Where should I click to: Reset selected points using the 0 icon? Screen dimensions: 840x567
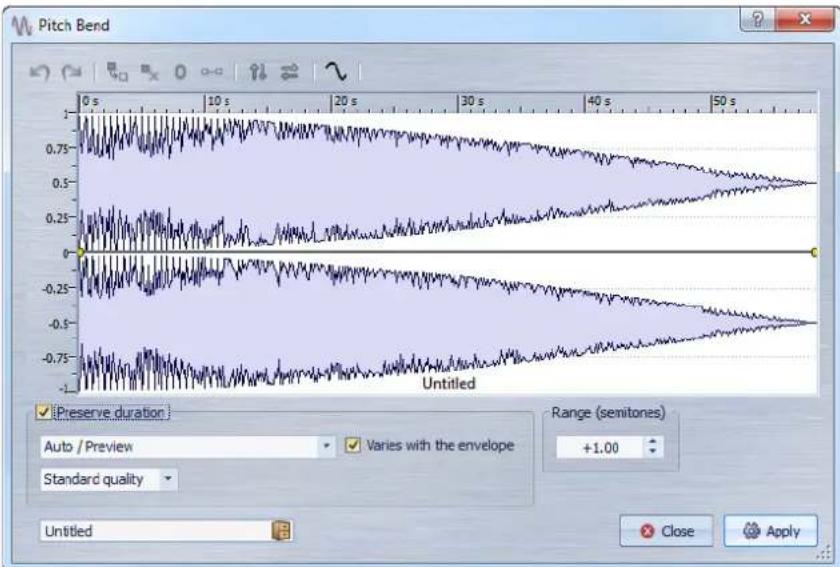[181, 72]
